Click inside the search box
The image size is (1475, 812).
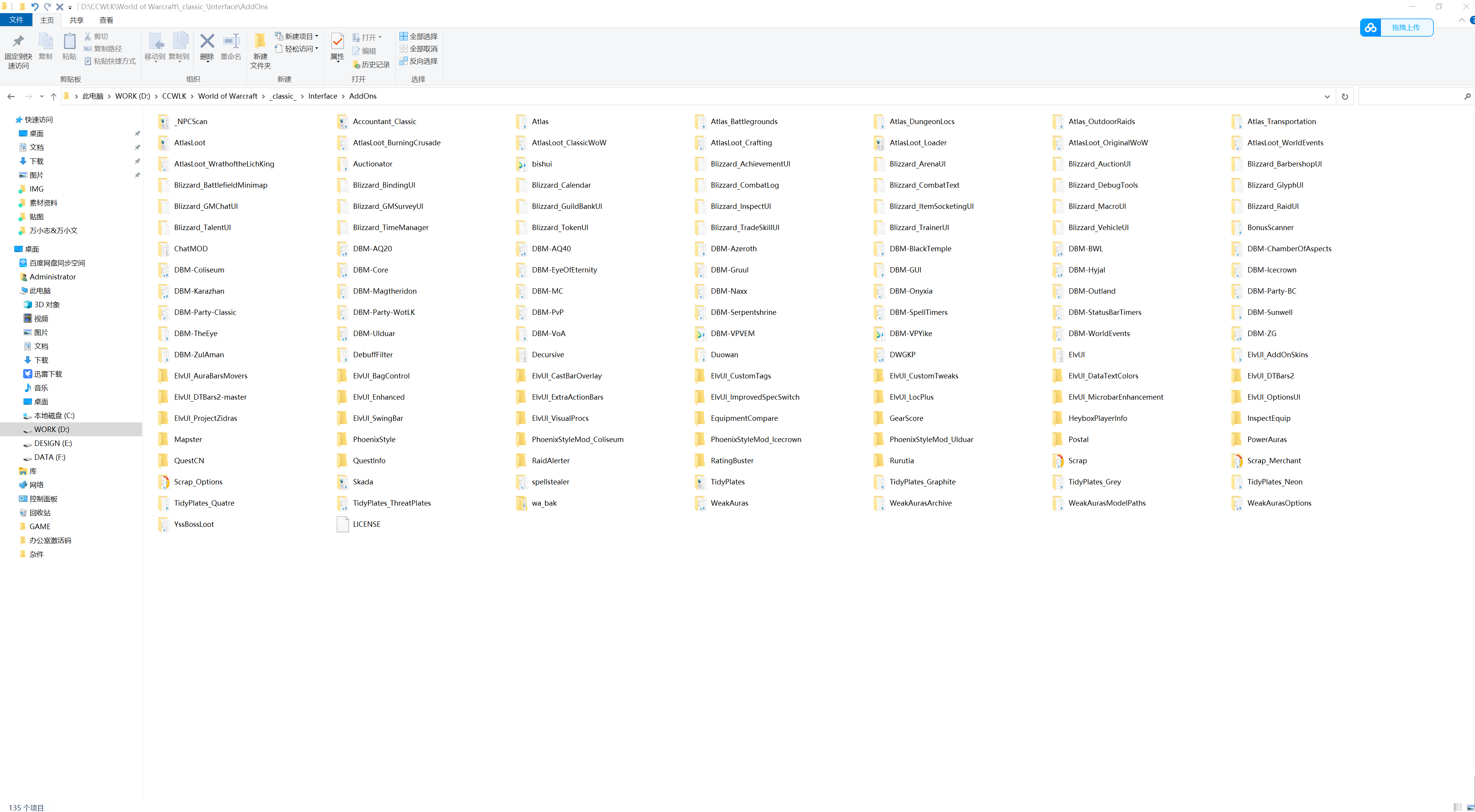(1414, 96)
